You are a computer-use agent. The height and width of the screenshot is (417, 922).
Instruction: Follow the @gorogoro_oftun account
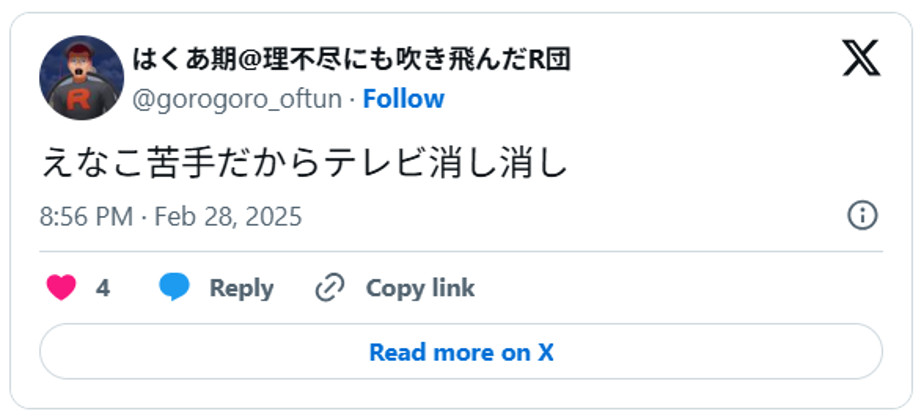tap(403, 99)
